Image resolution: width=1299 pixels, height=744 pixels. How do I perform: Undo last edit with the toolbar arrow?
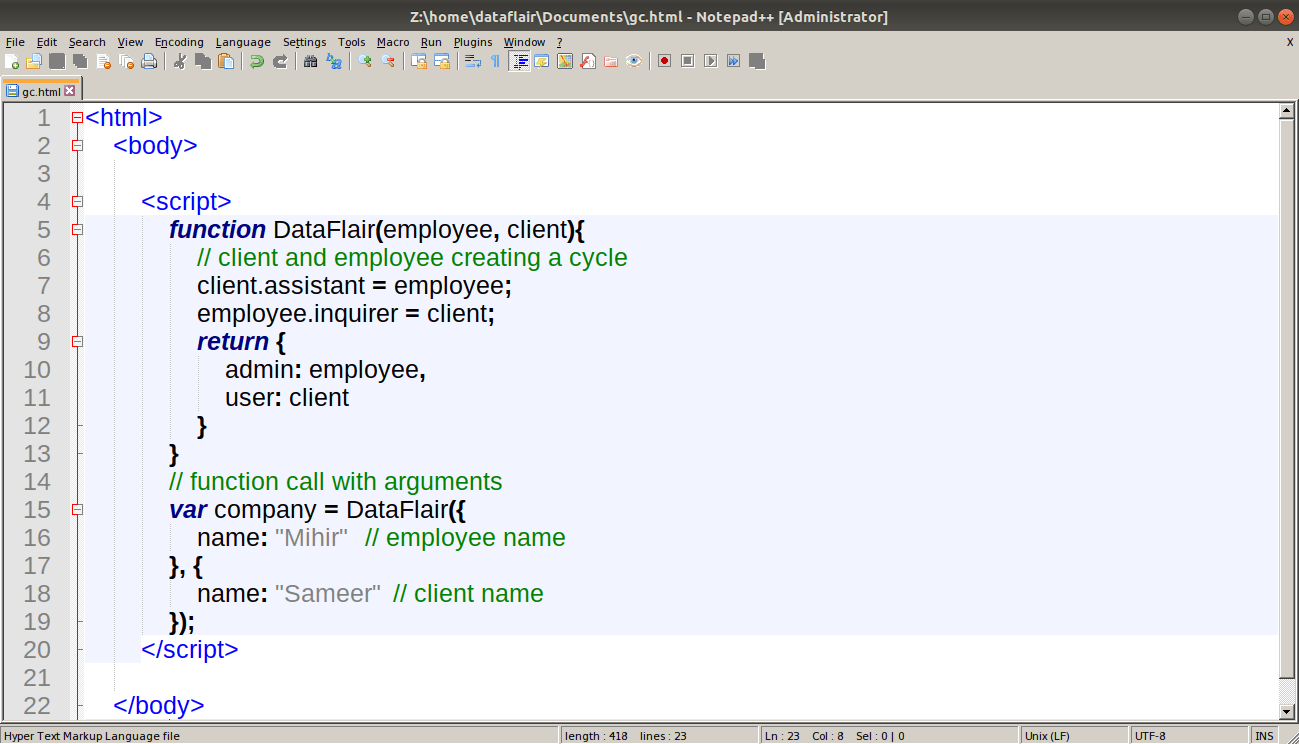click(257, 61)
